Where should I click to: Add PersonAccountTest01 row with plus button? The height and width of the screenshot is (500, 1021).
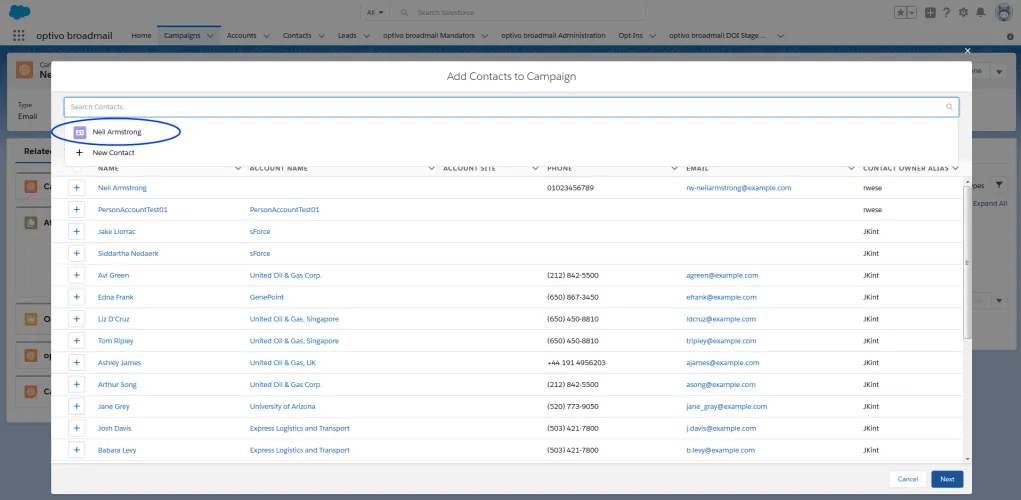(76, 210)
